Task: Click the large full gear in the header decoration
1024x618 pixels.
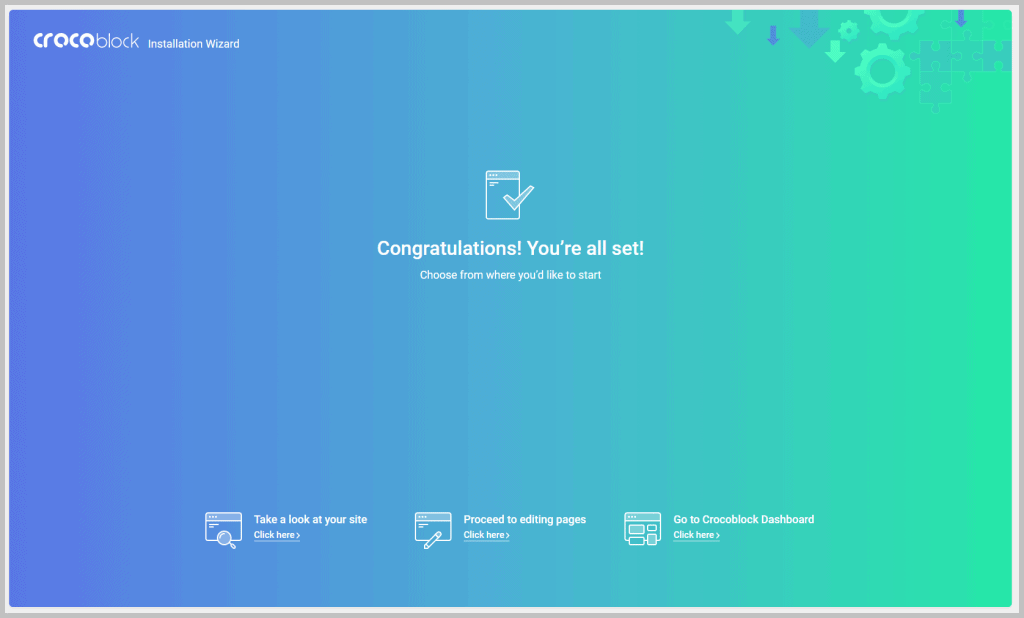Action: pyautogui.click(x=881, y=70)
